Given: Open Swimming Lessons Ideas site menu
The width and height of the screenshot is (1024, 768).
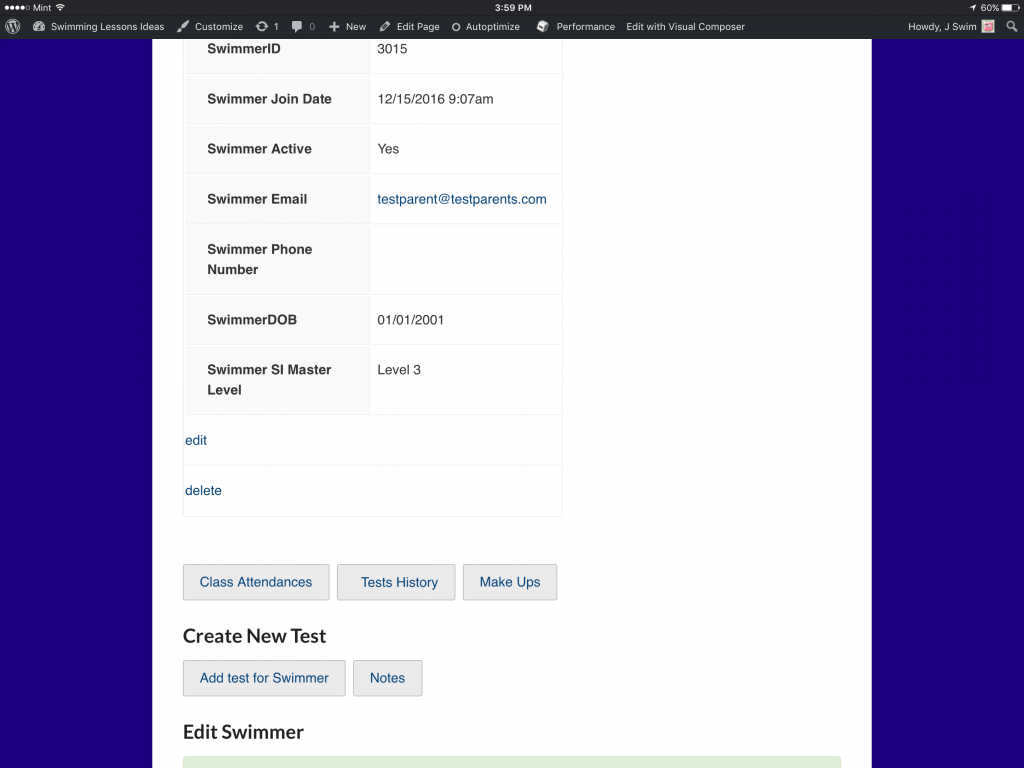Looking at the screenshot, I should 107,27.
